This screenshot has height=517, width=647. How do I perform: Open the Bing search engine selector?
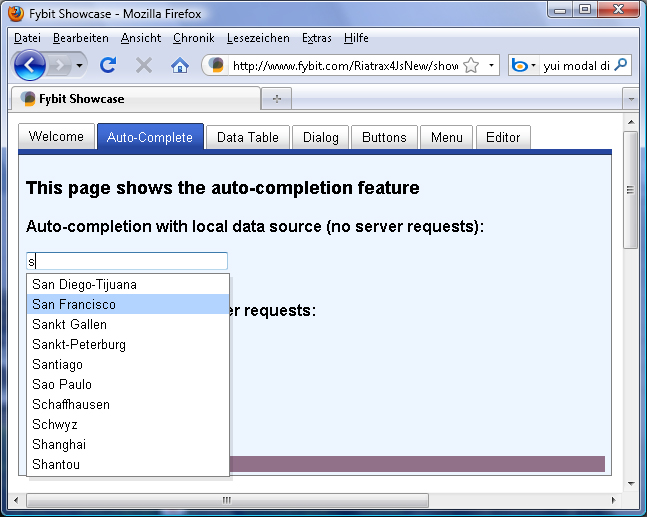click(x=523, y=65)
